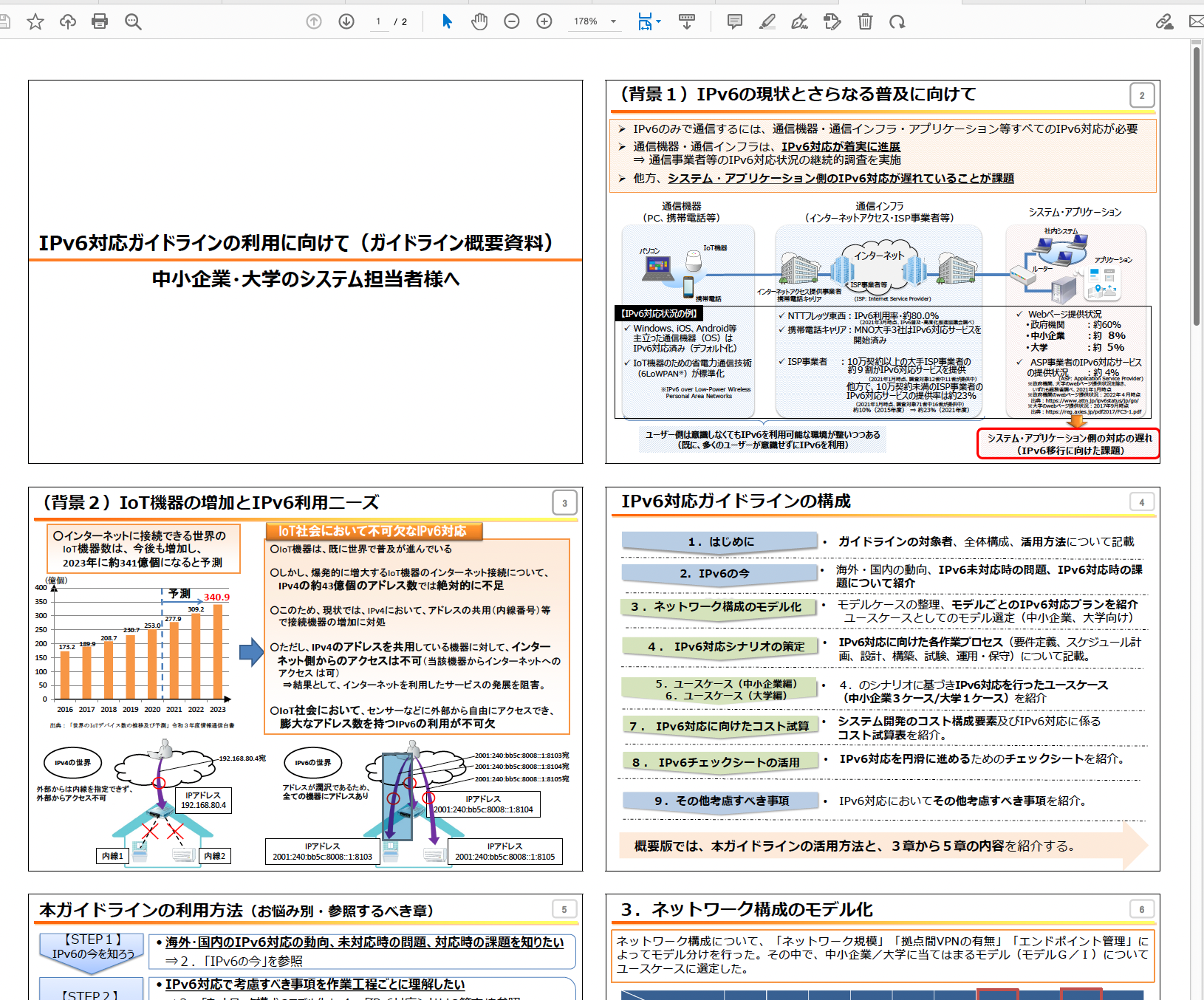Image resolution: width=1204 pixels, height=1000 pixels.
Task: Zoom out of the document
Action: (x=511, y=21)
